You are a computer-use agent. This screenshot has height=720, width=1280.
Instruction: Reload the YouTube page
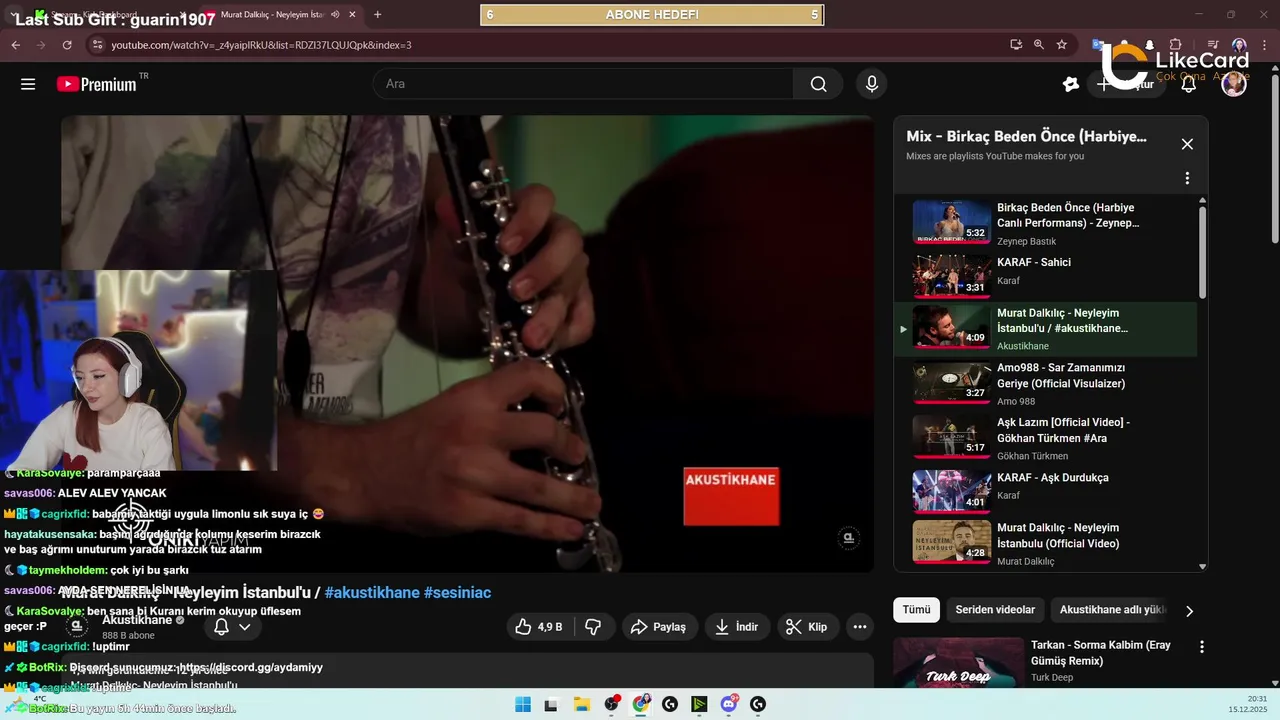[x=67, y=45]
